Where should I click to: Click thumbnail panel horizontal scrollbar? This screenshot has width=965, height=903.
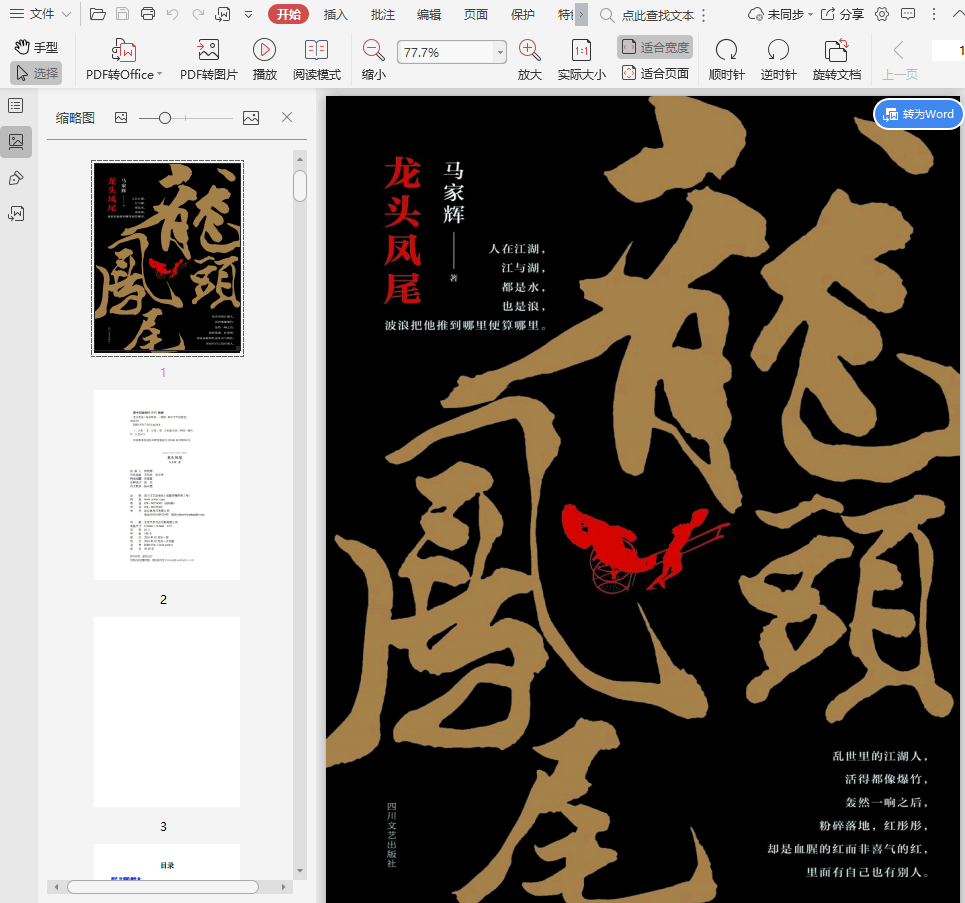pos(162,887)
